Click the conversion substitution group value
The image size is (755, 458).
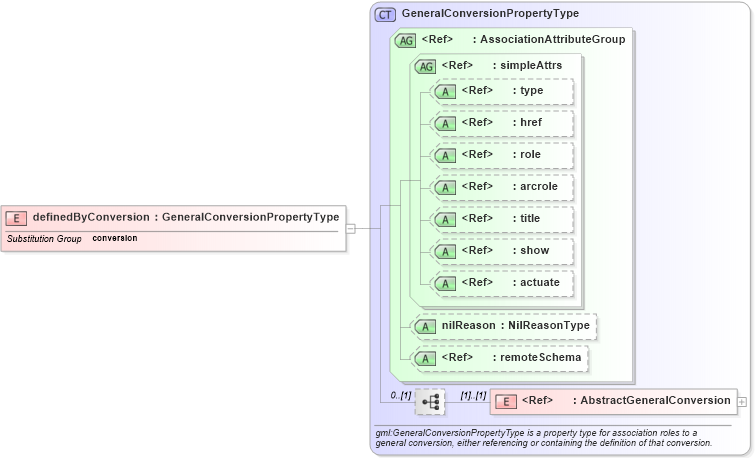(115, 238)
